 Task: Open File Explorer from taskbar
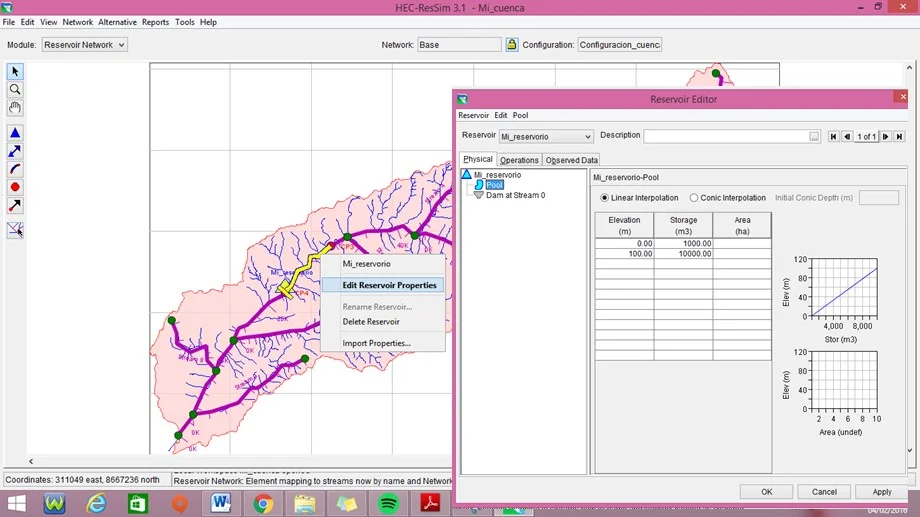305,504
